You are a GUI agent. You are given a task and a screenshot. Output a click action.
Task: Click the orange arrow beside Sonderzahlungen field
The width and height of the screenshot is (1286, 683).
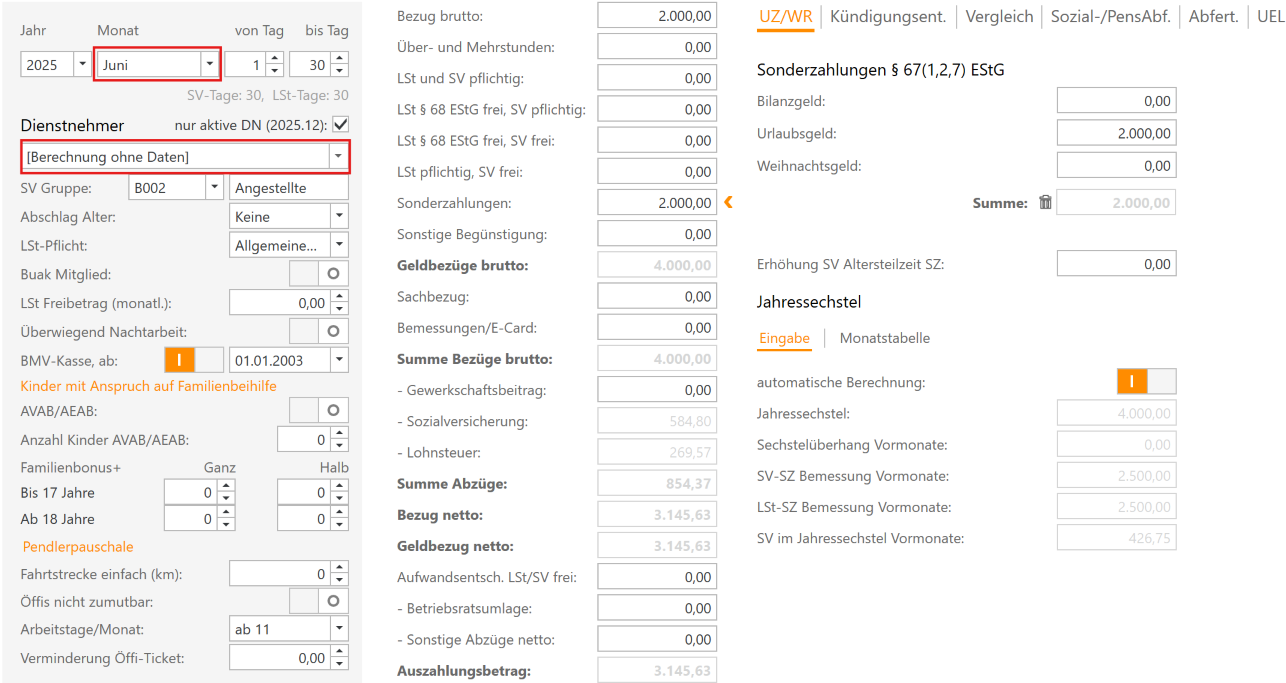(x=728, y=201)
